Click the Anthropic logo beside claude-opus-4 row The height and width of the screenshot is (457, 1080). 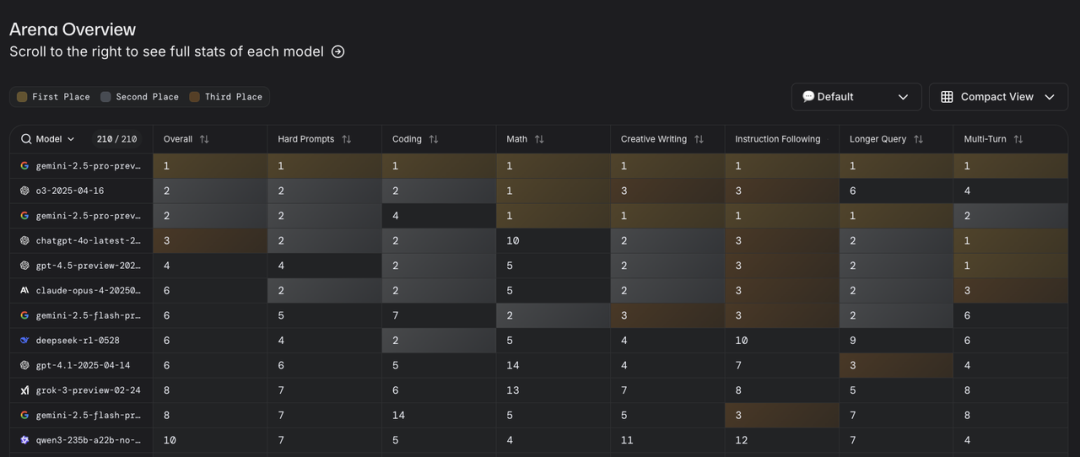(25, 291)
